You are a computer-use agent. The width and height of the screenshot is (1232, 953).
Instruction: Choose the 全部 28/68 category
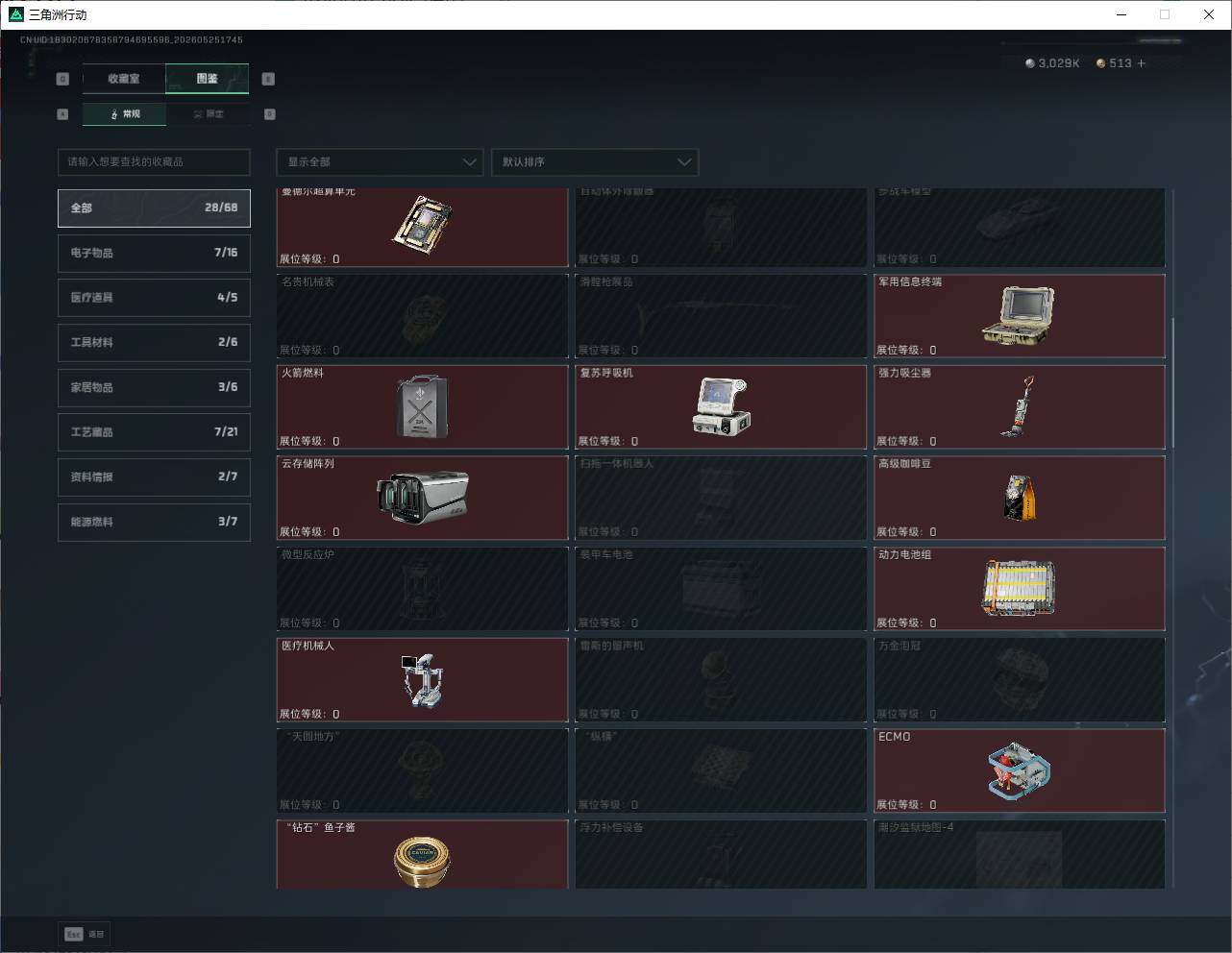(154, 208)
